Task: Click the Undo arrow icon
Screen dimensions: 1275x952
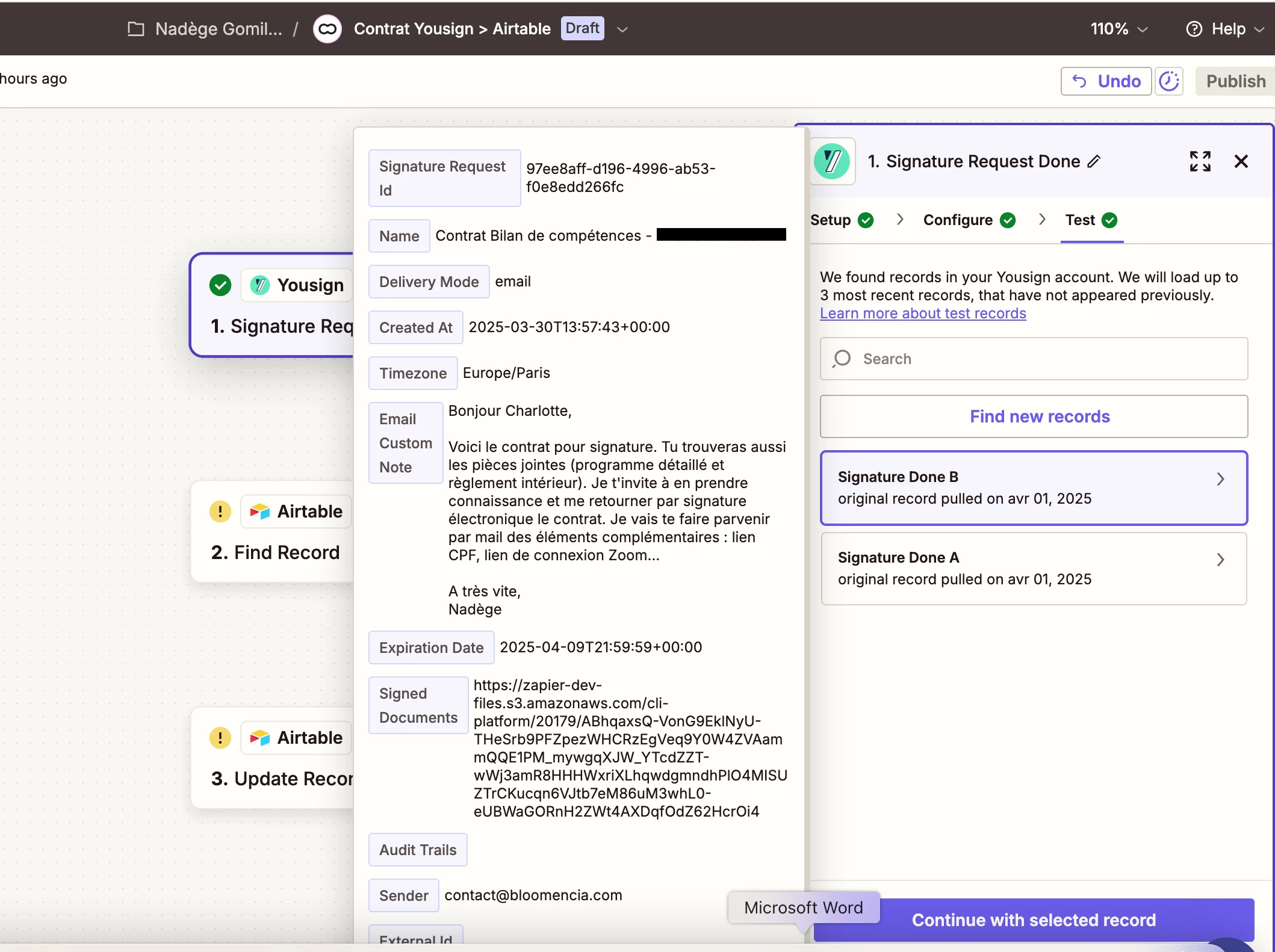Action: coord(1079,81)
